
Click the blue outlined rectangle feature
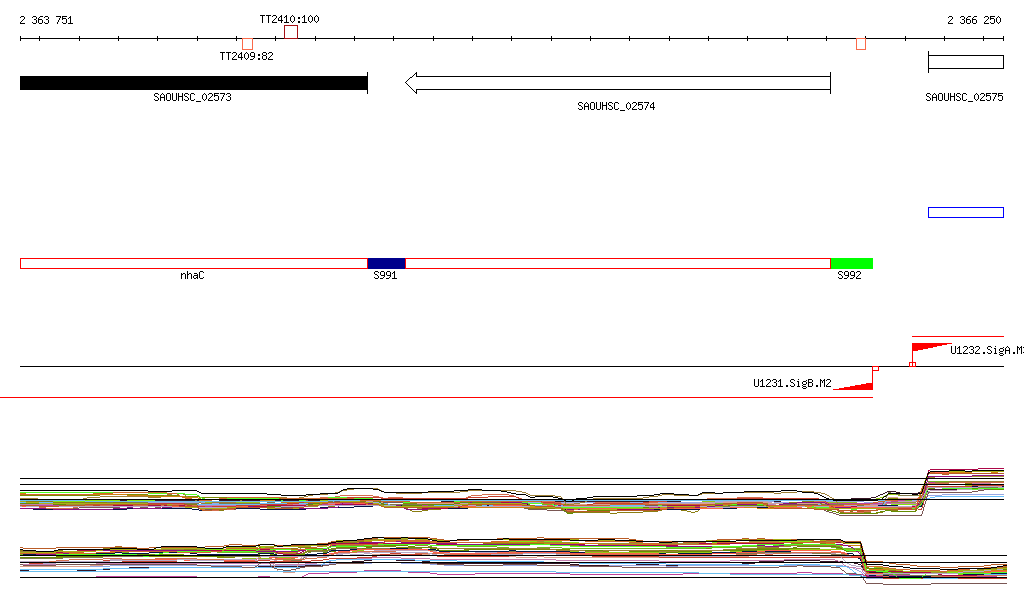click(x=966, y=212)
